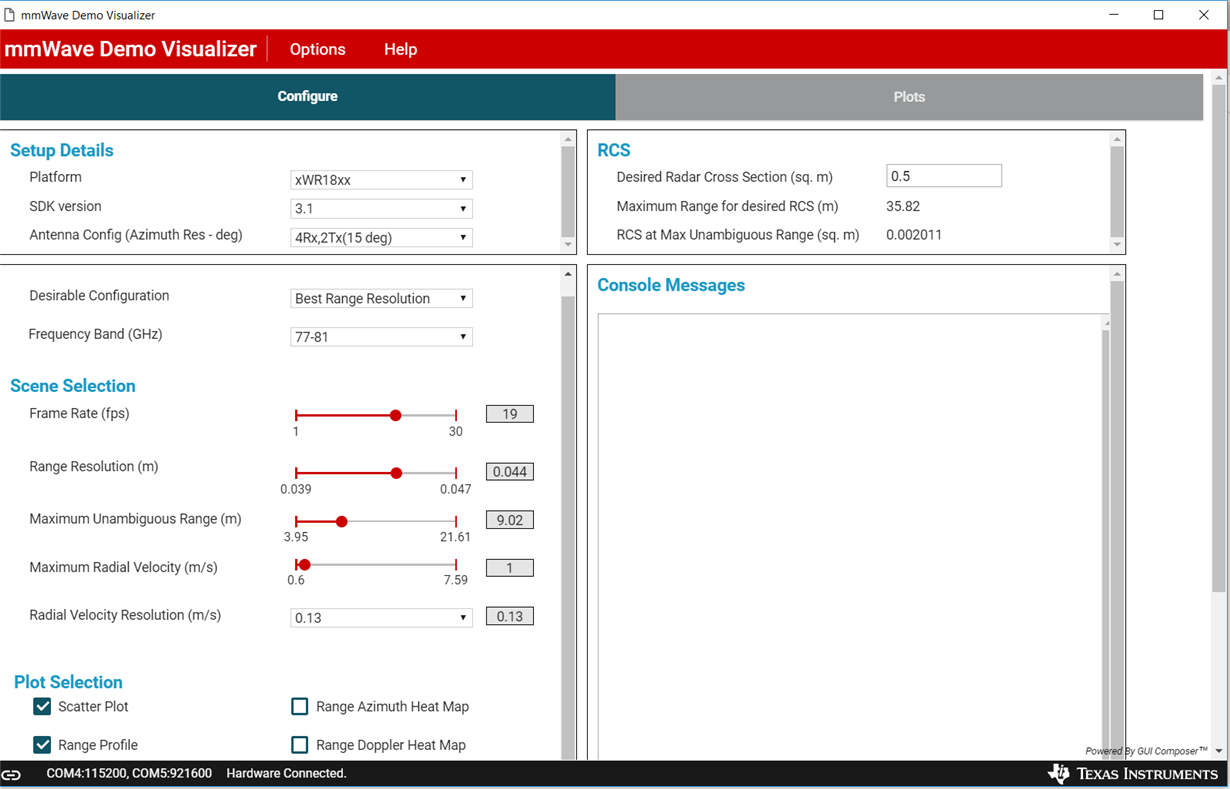Image resolution: width=1230 pixels, height=789 pixels.
Task: Click the Setup Details panel scroll down arrow
Action: pos(569,245)
